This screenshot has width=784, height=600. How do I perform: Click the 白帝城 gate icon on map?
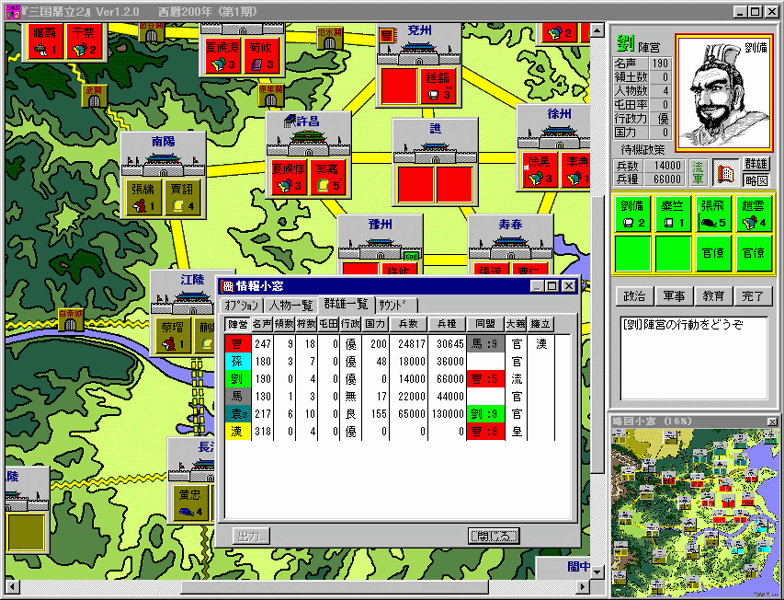[x=70, y=320]
